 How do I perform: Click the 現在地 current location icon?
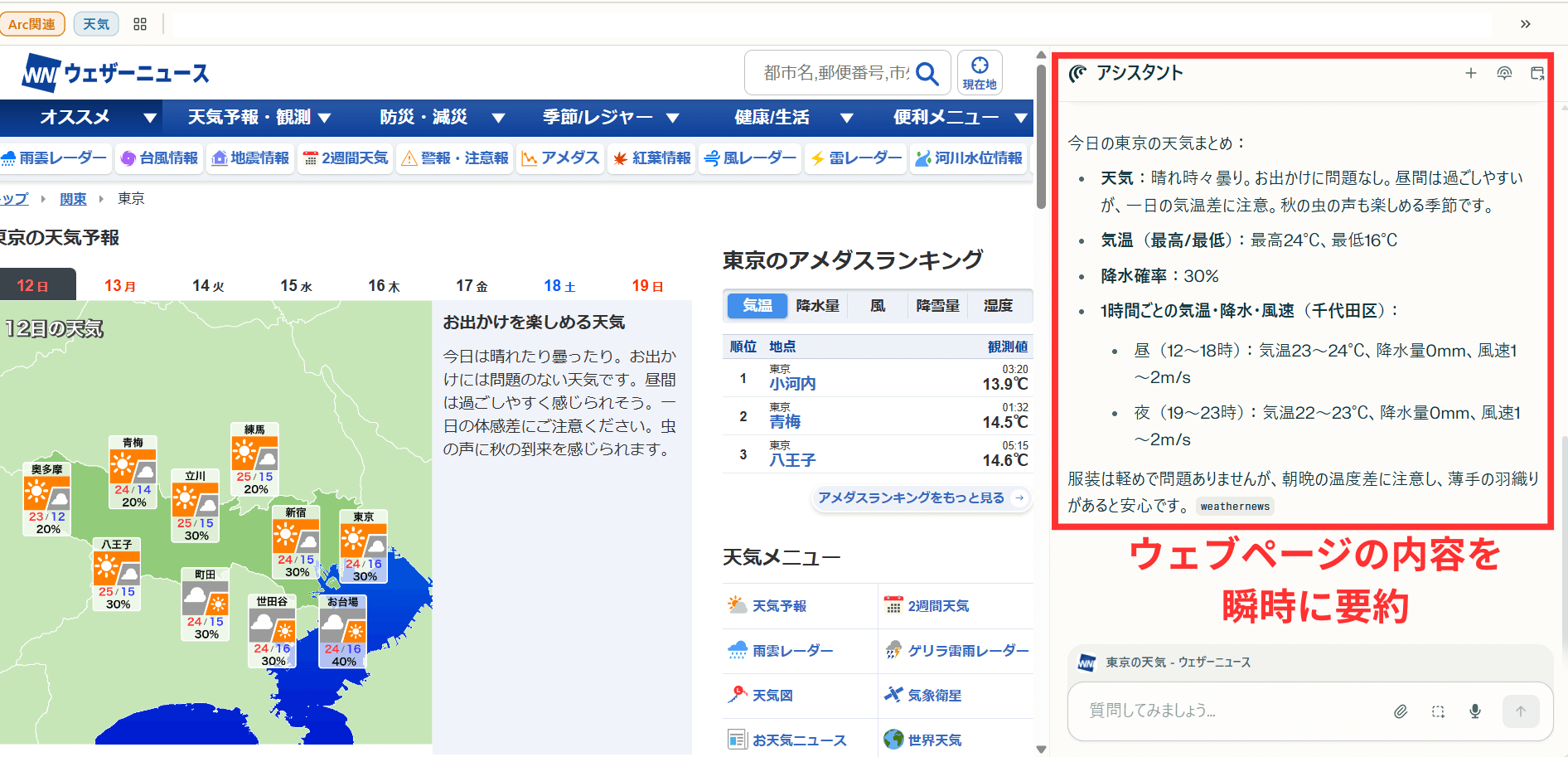click(980, 73)
